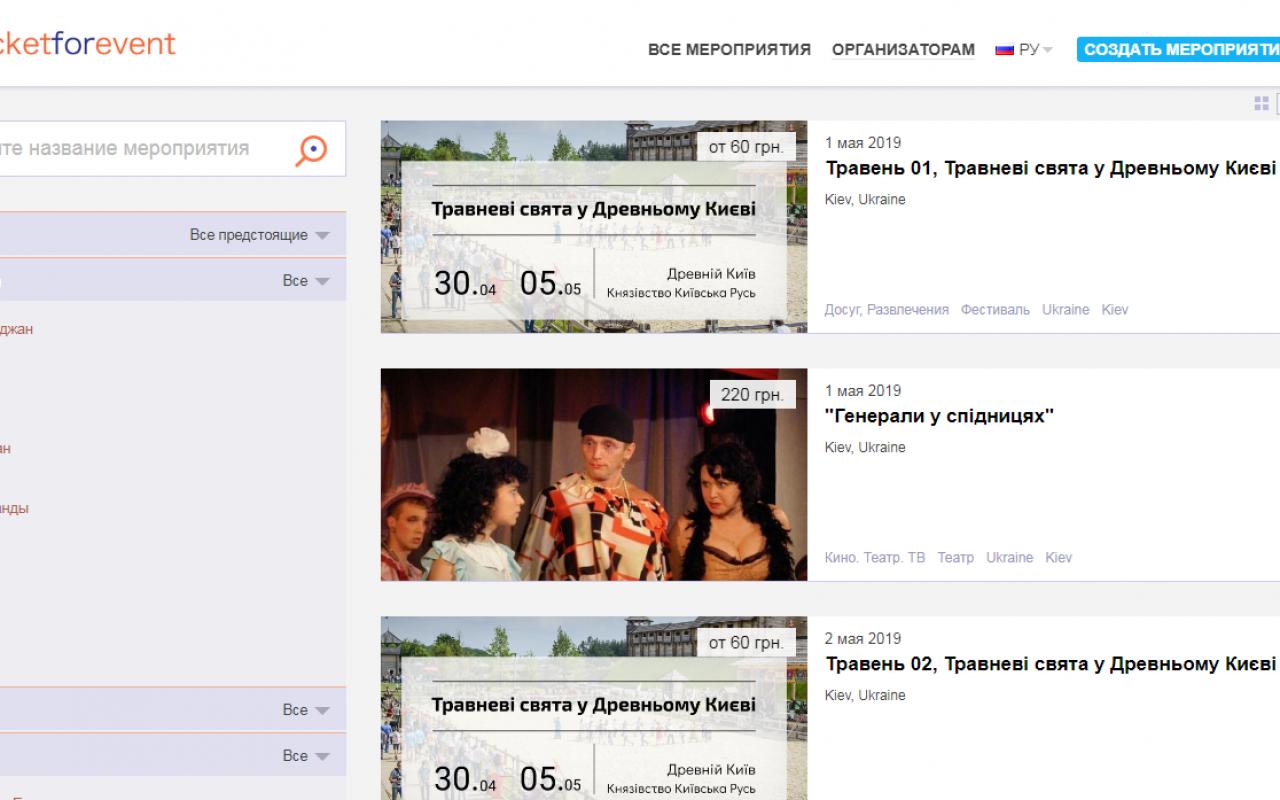Click 'Kiev, Ukraine' location under Травень 01 event
The image size is (1280, 800).
[x=865, y=200]
